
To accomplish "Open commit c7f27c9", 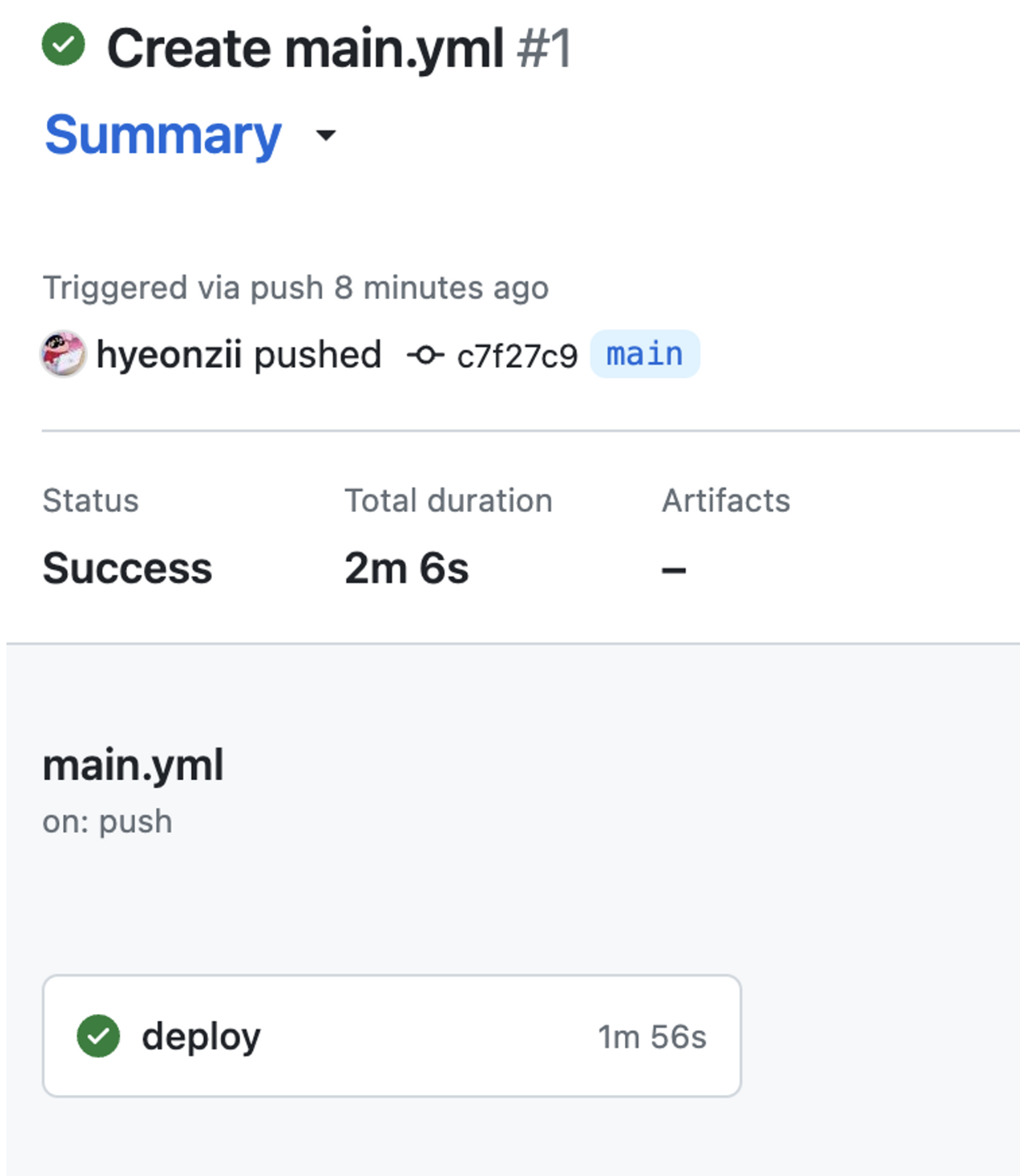I will (517, 356).
